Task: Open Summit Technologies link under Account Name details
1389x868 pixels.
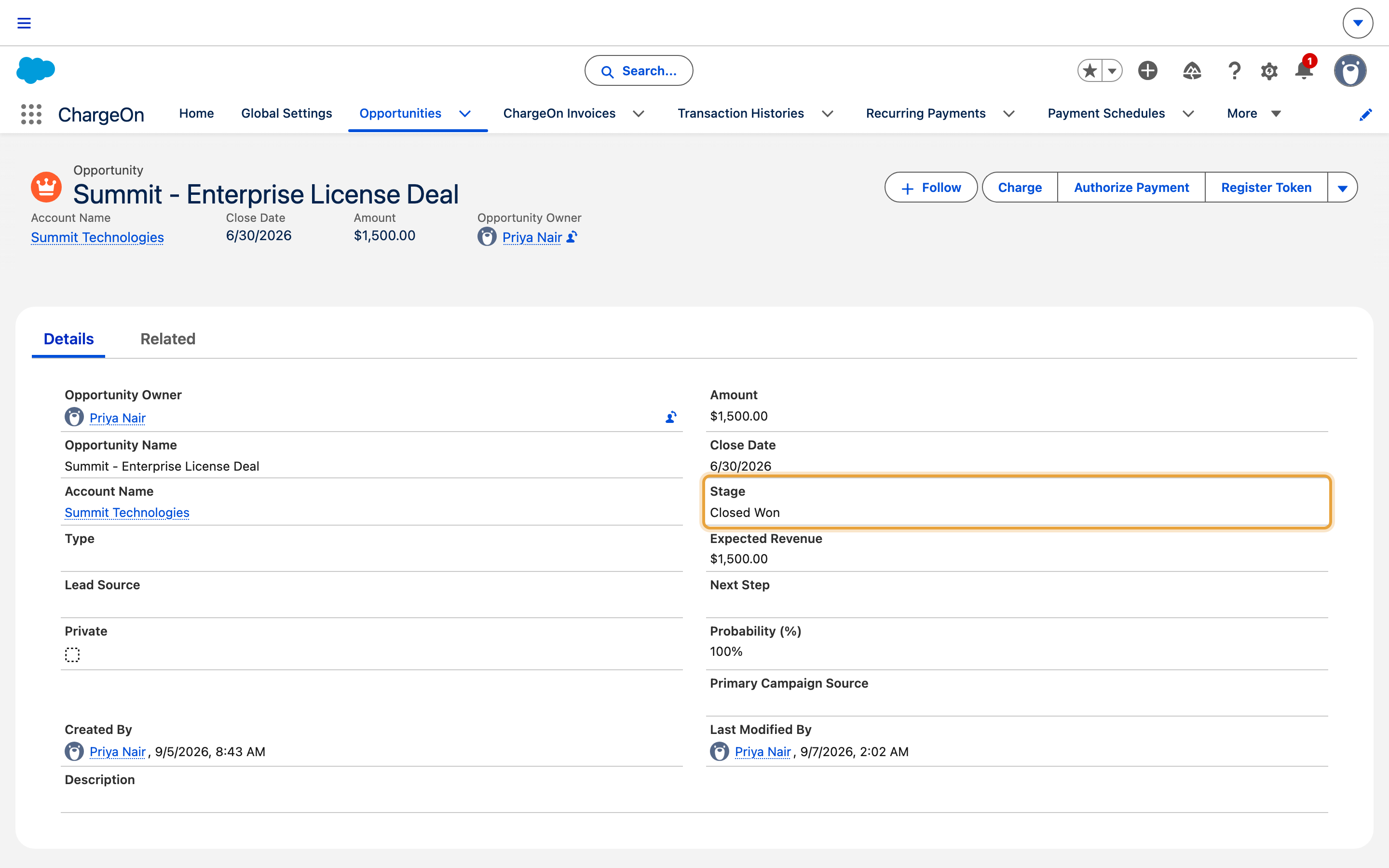Action: pyautogui.click(x=127, y=512)
